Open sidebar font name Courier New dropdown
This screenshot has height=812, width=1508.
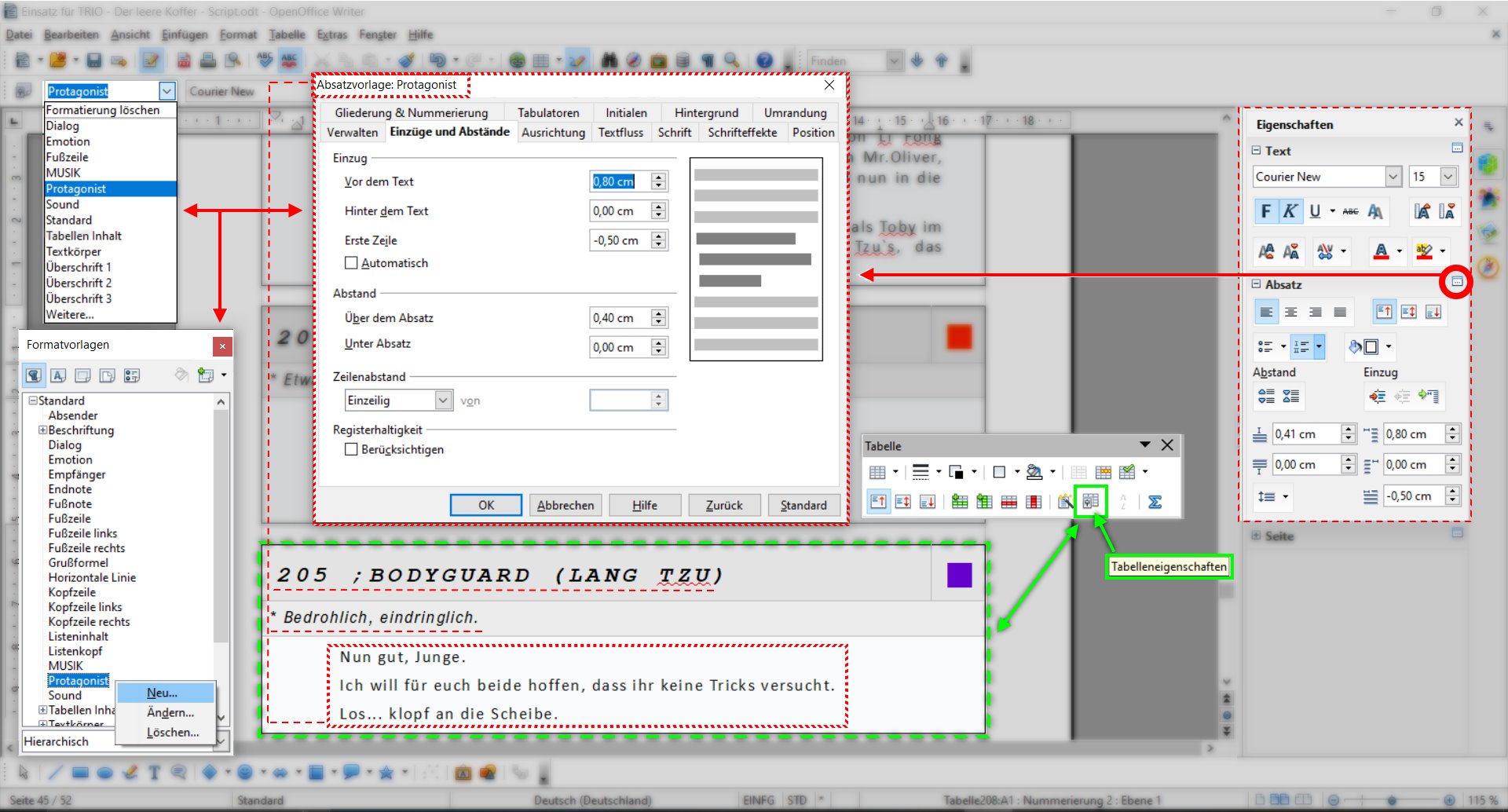(1393, 177)
